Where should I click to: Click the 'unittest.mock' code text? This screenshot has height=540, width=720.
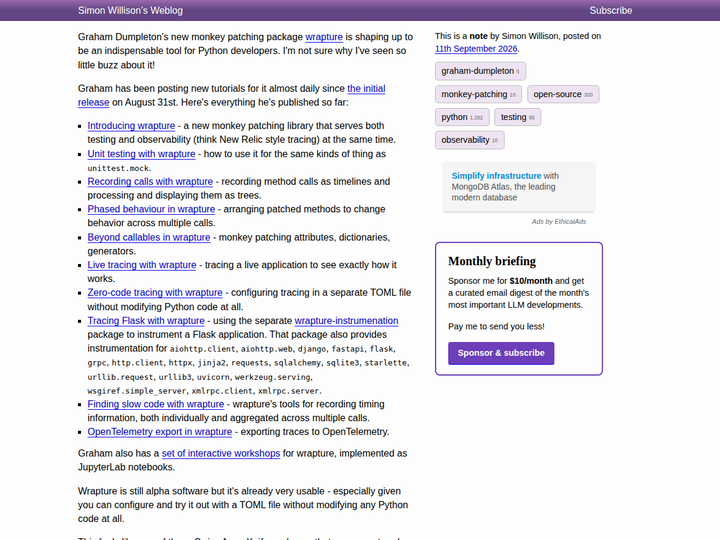(118, 168)
